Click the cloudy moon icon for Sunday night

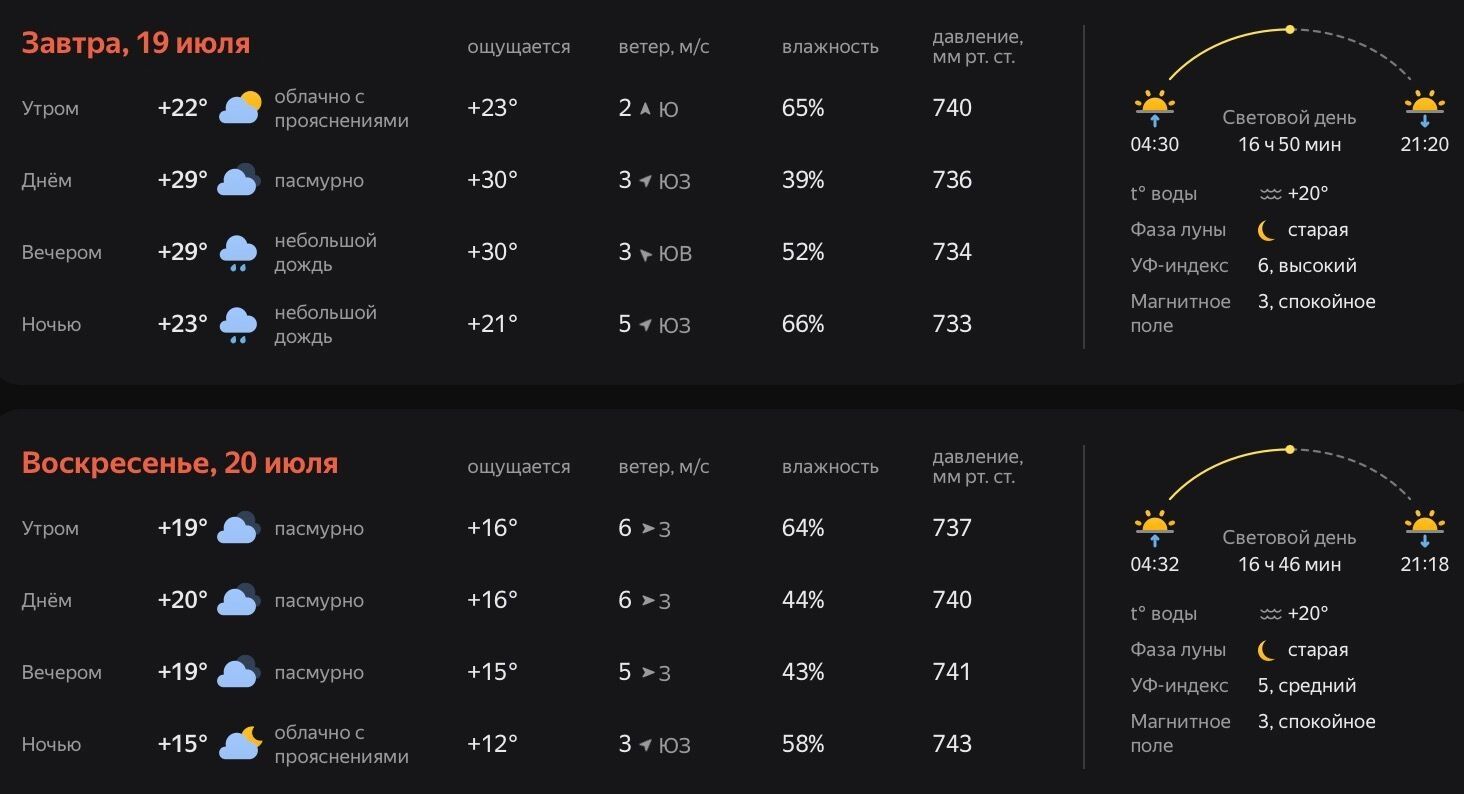tap(240, 743)
